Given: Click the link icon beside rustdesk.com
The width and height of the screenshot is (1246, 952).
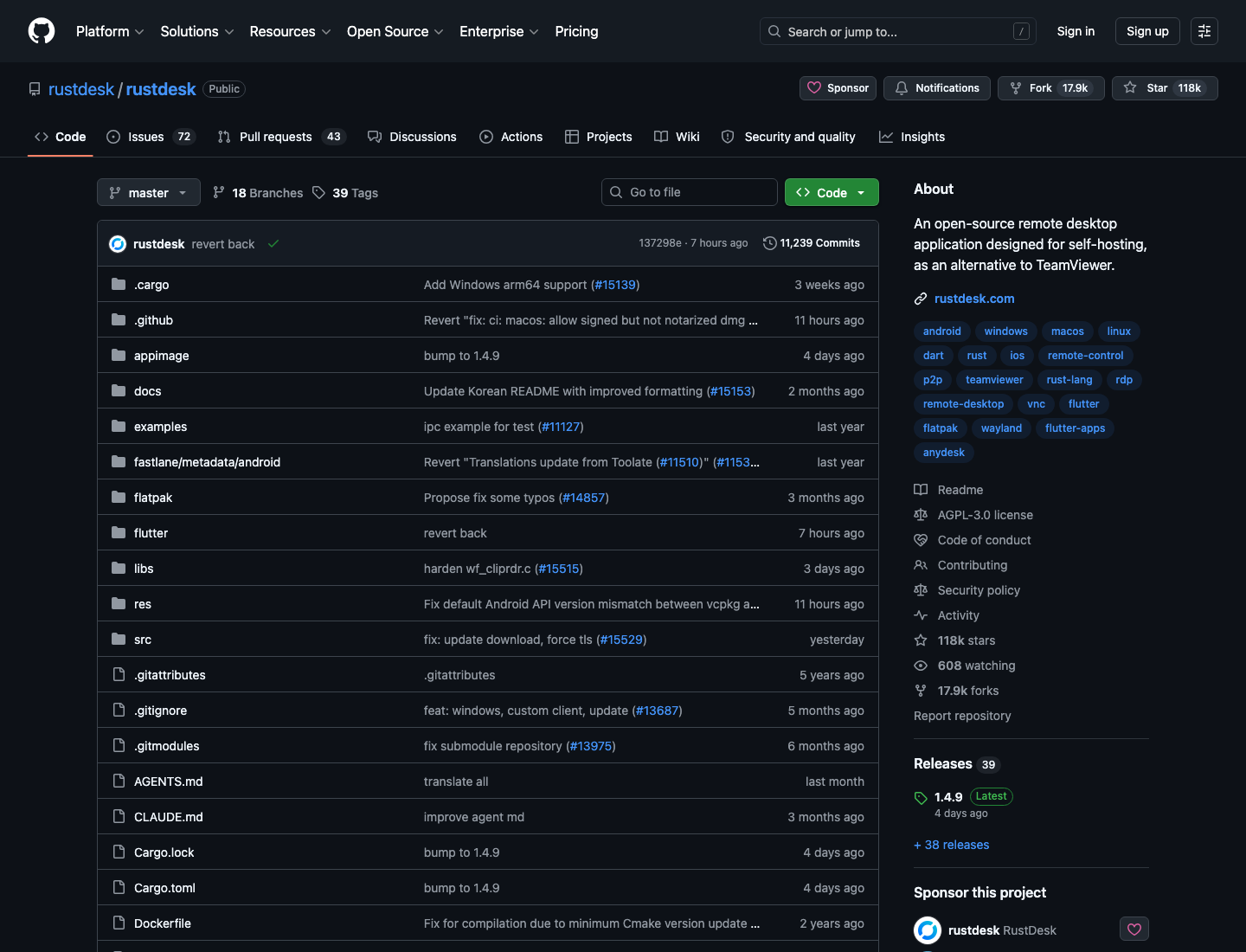Looking at the screenshot, I should pos(921,299).
